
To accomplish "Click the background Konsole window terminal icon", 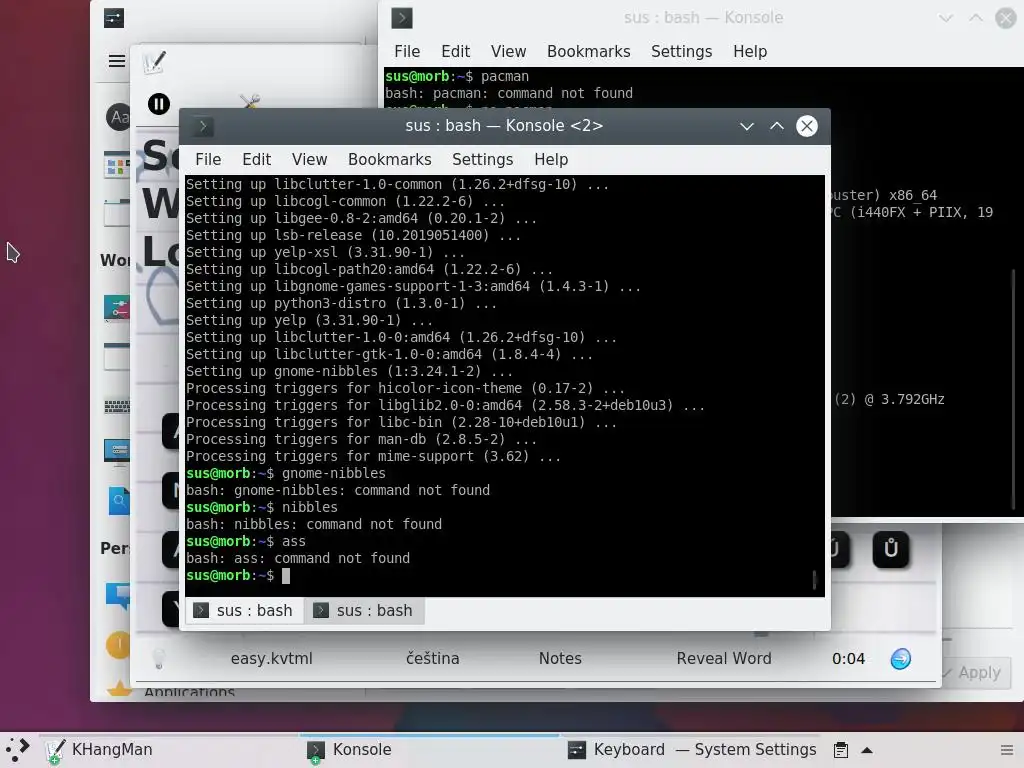I will coord(402,18).
